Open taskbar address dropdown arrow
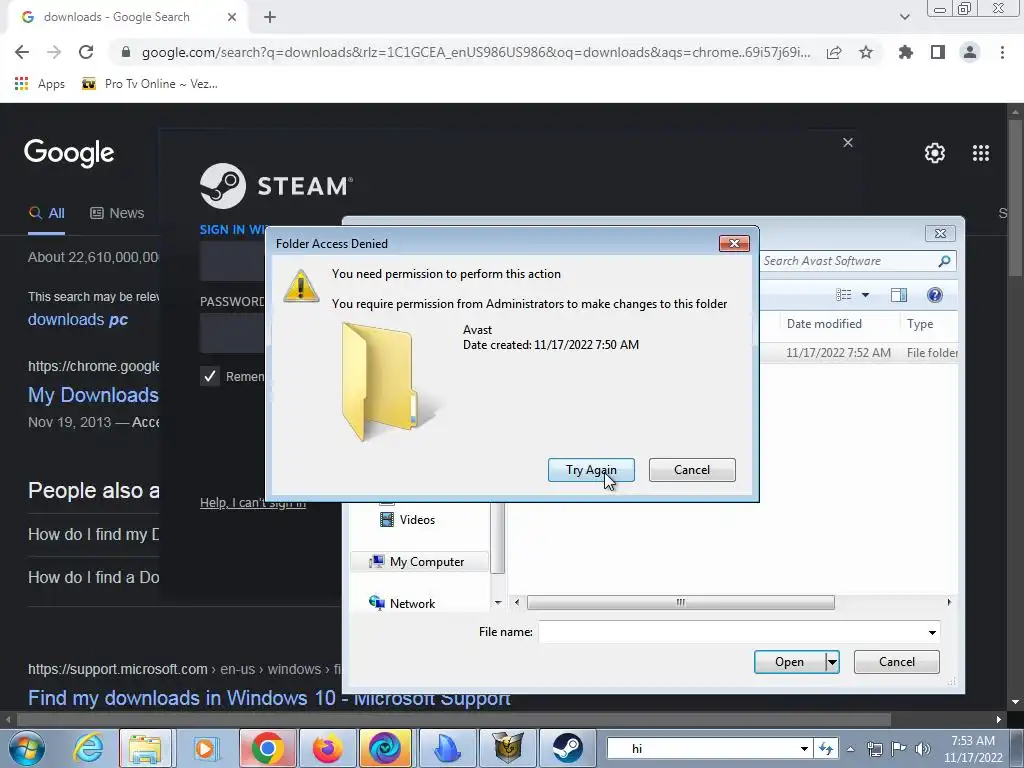Viewport: 1024px width, 768px height. 804,749
